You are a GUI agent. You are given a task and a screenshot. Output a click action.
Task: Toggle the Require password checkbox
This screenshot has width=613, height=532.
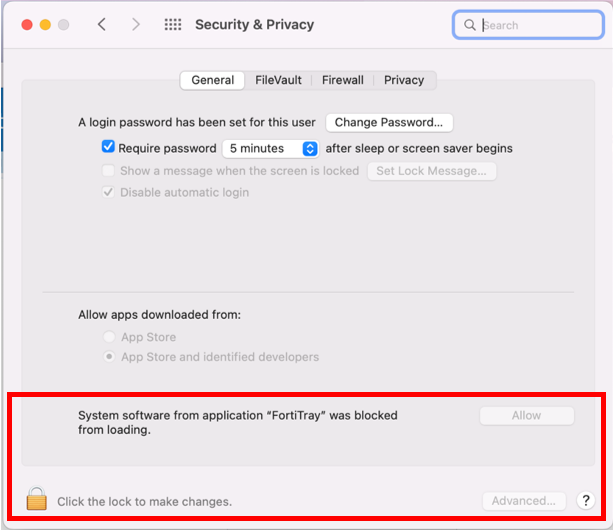coord(108,147)
